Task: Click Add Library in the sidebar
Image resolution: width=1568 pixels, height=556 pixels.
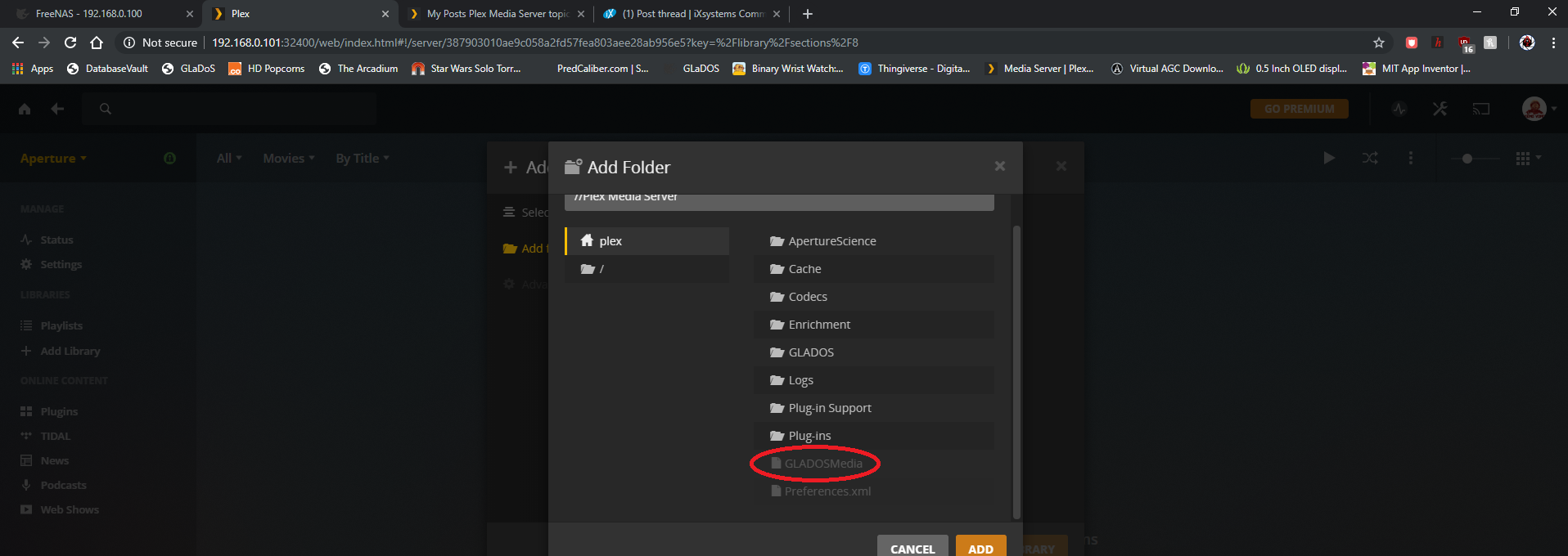Action: tap(60, 351)
